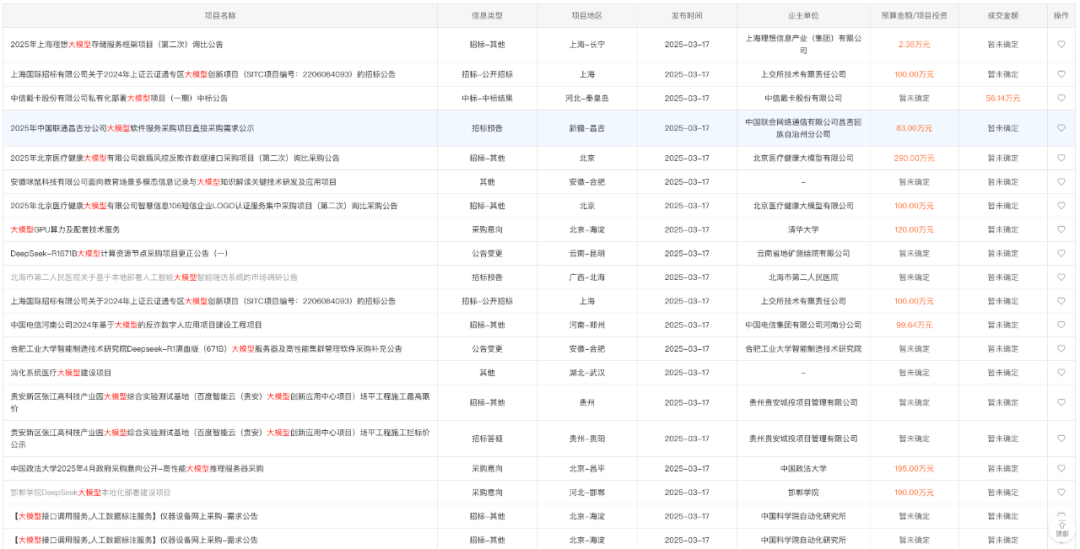Click the owner cell 清华大学
This screenshot has width=1080, height=549.
[803, 229]
